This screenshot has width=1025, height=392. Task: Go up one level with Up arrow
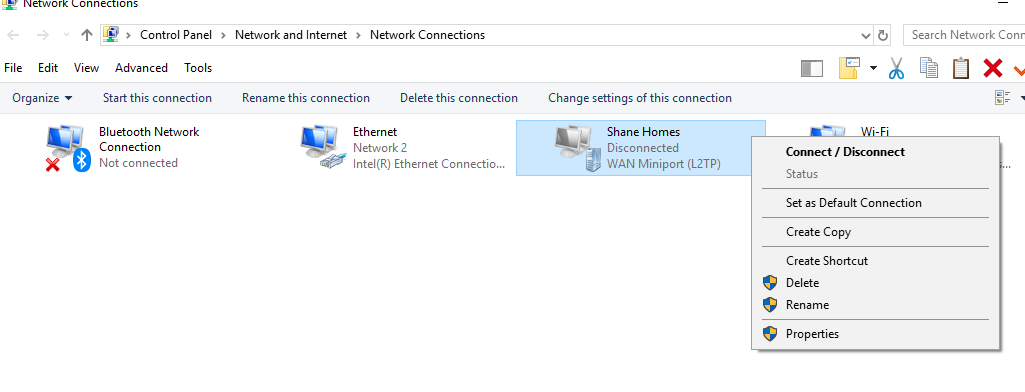[x=87, y=35]
